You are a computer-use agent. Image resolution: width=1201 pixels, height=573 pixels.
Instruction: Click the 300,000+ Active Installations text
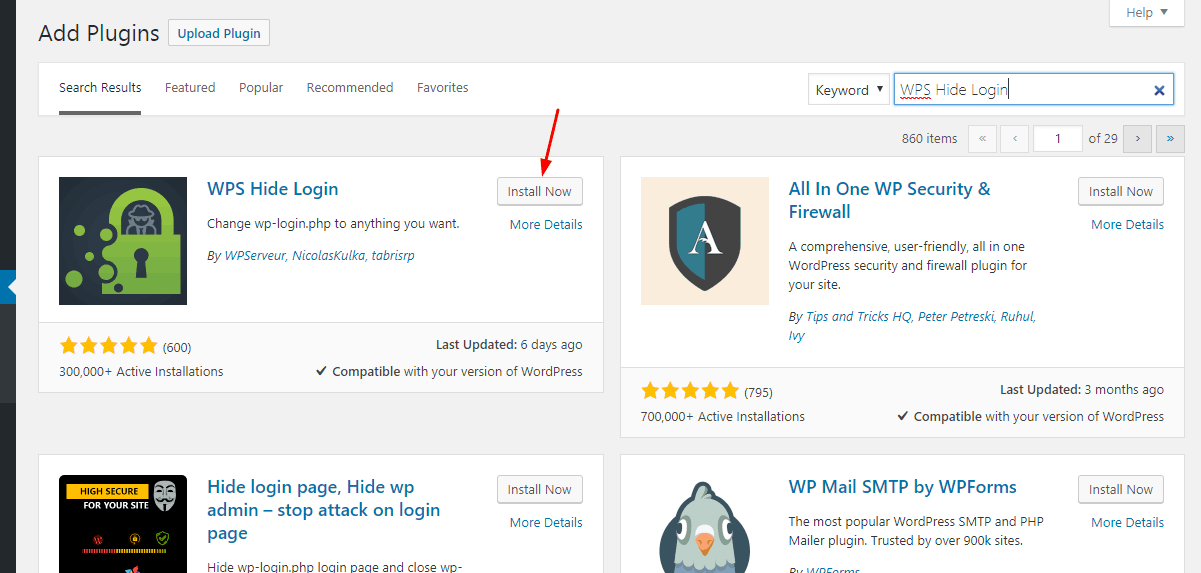(x=141, y=371)
